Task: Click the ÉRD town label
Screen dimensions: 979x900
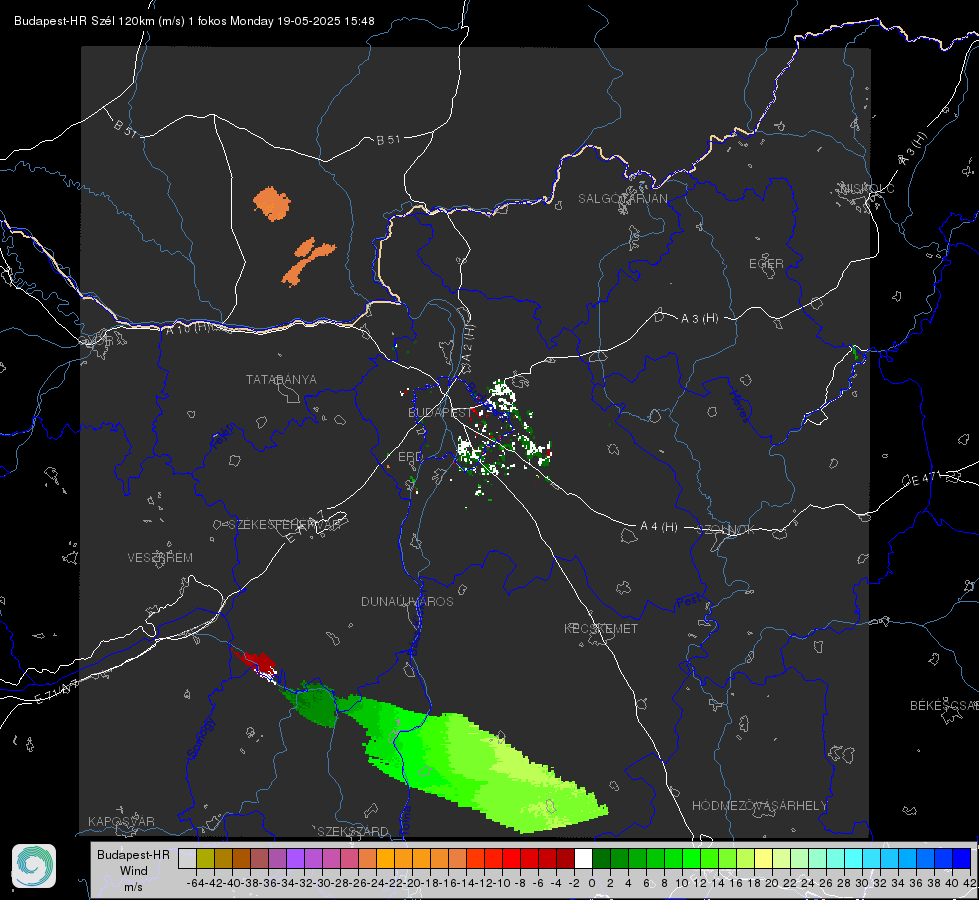Action: pyautogui.click(x=410, y=457)
